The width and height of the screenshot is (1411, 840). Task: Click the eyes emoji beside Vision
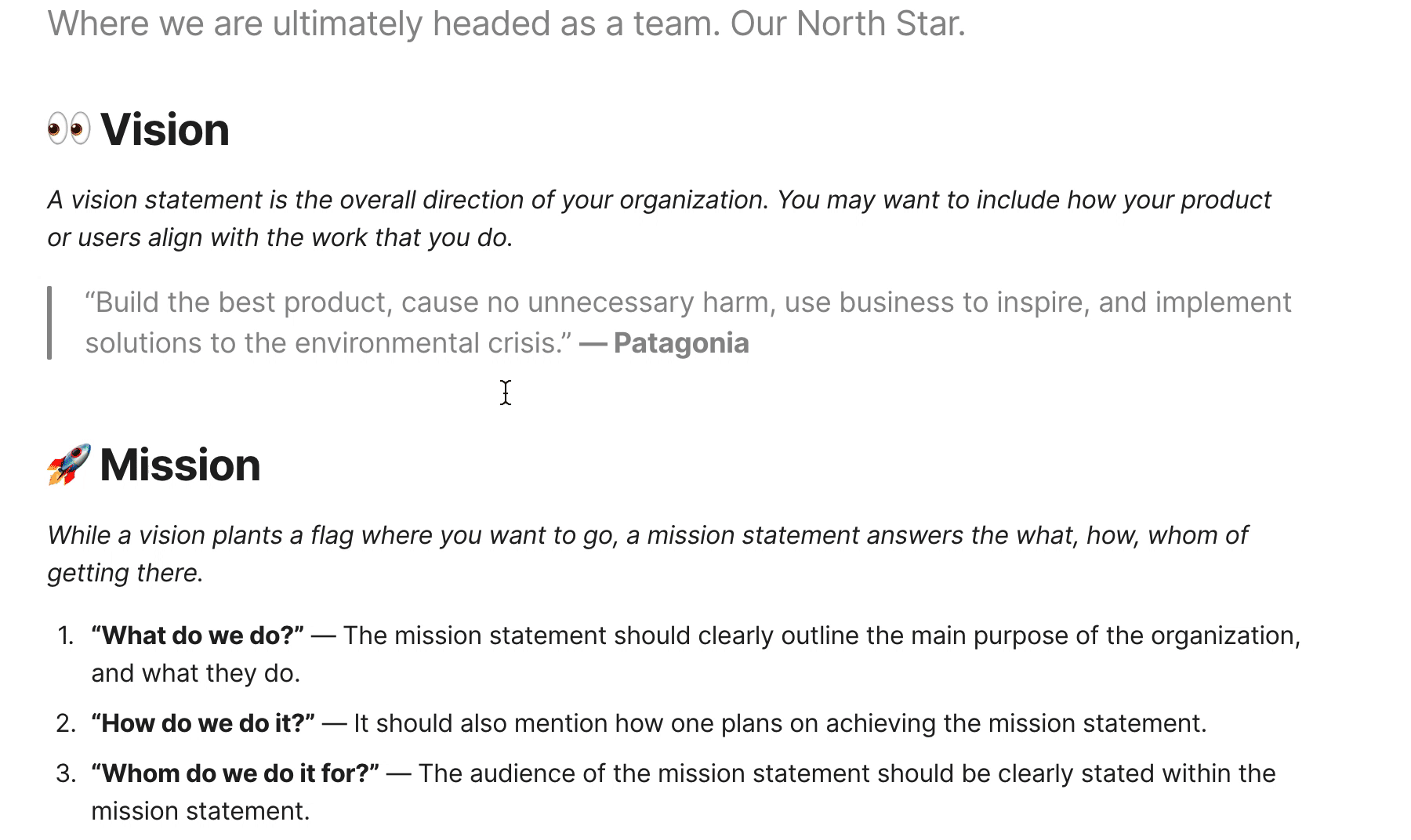(x=69, y=129)
